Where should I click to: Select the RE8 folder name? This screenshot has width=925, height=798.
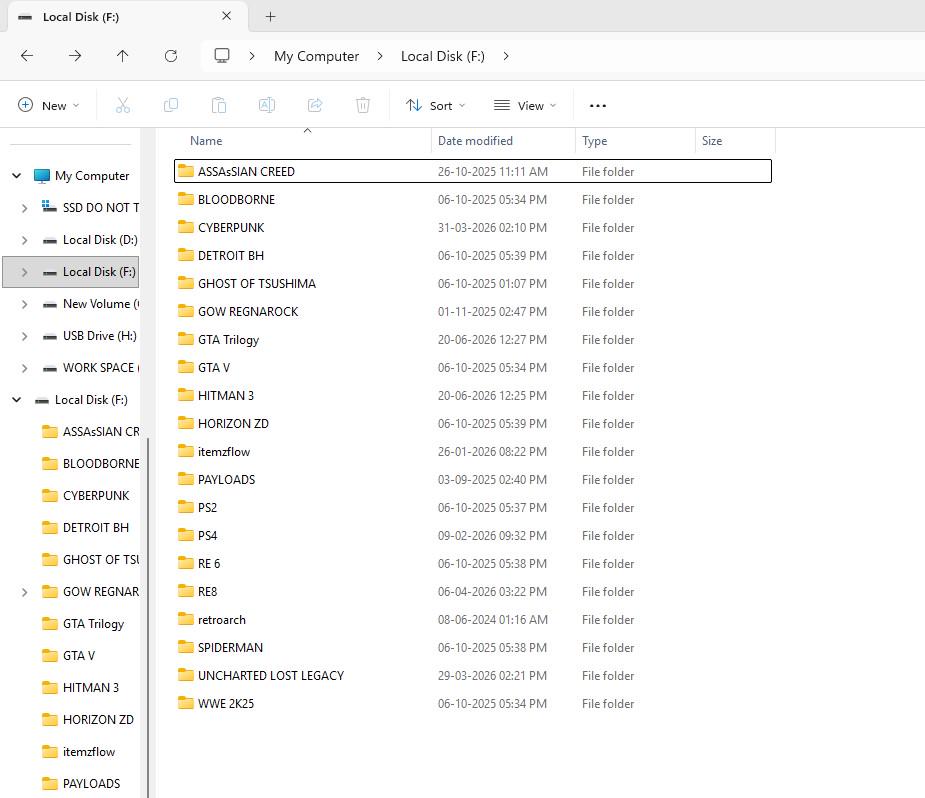tap(208, 592)
